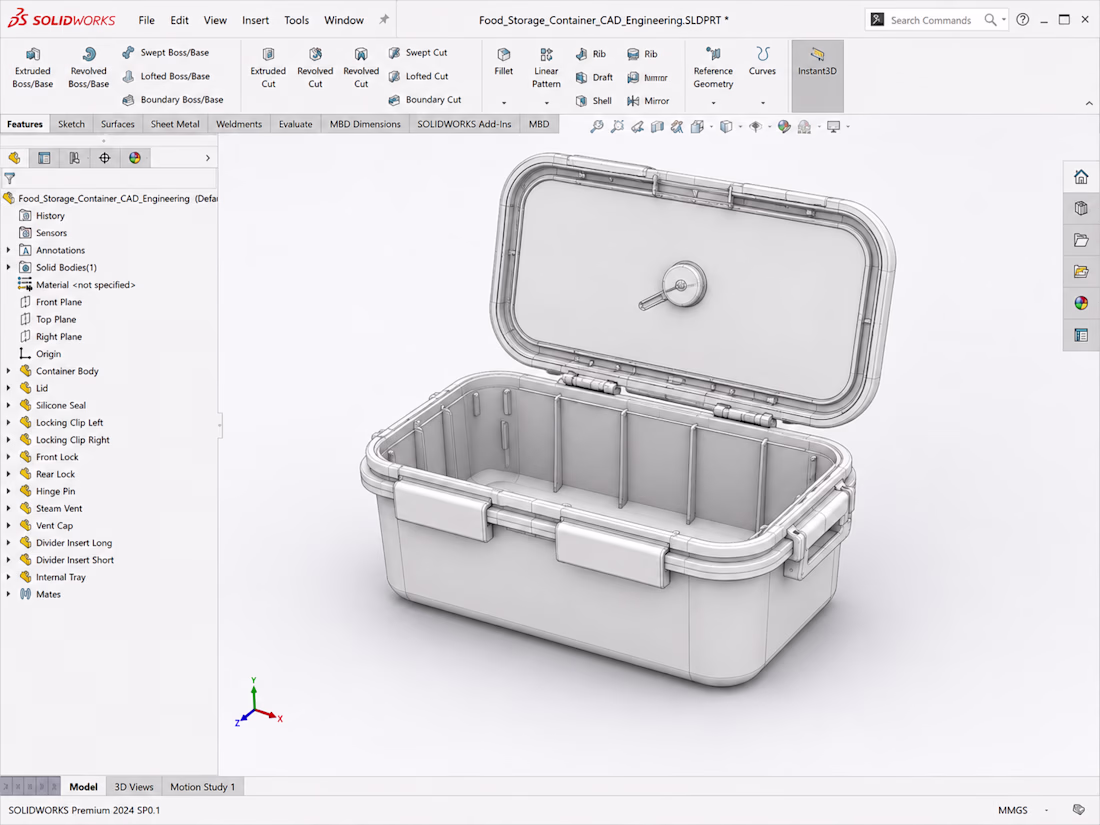This screenshot has height=825, width=1100.
Task: Click the View Orientation cube icon
Action: point(697,126)
